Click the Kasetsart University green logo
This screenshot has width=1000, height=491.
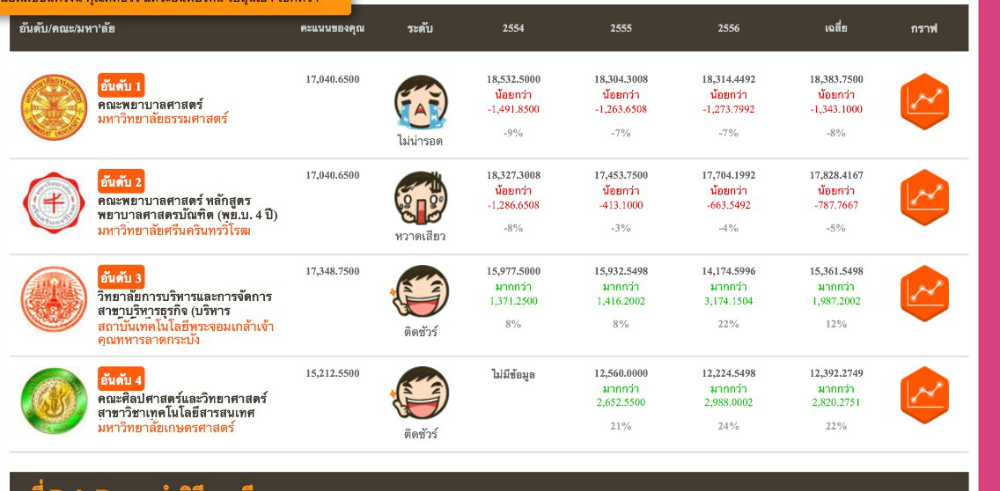55,400
